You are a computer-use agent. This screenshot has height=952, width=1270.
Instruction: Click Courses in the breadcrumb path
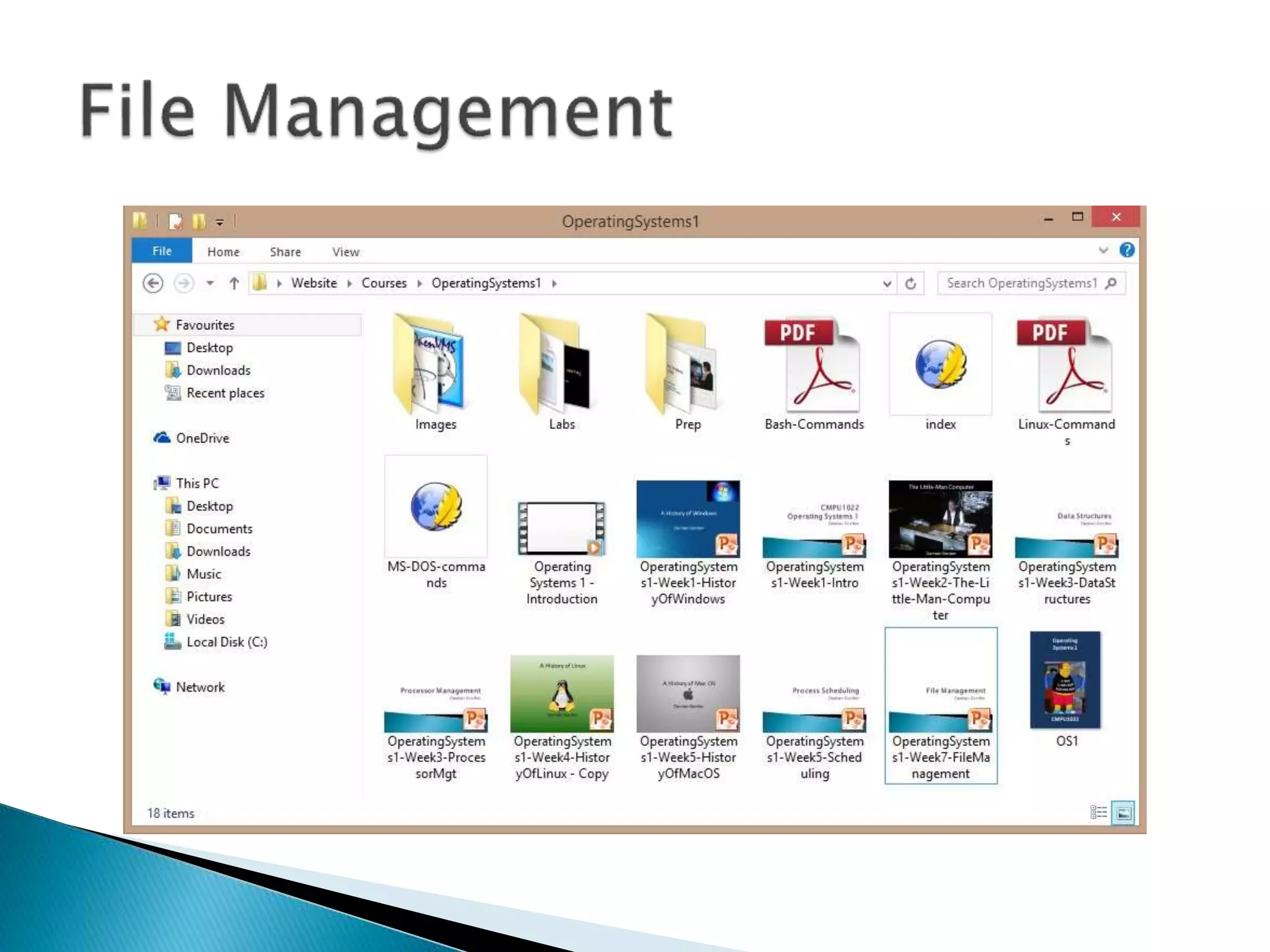pos(384,283)
